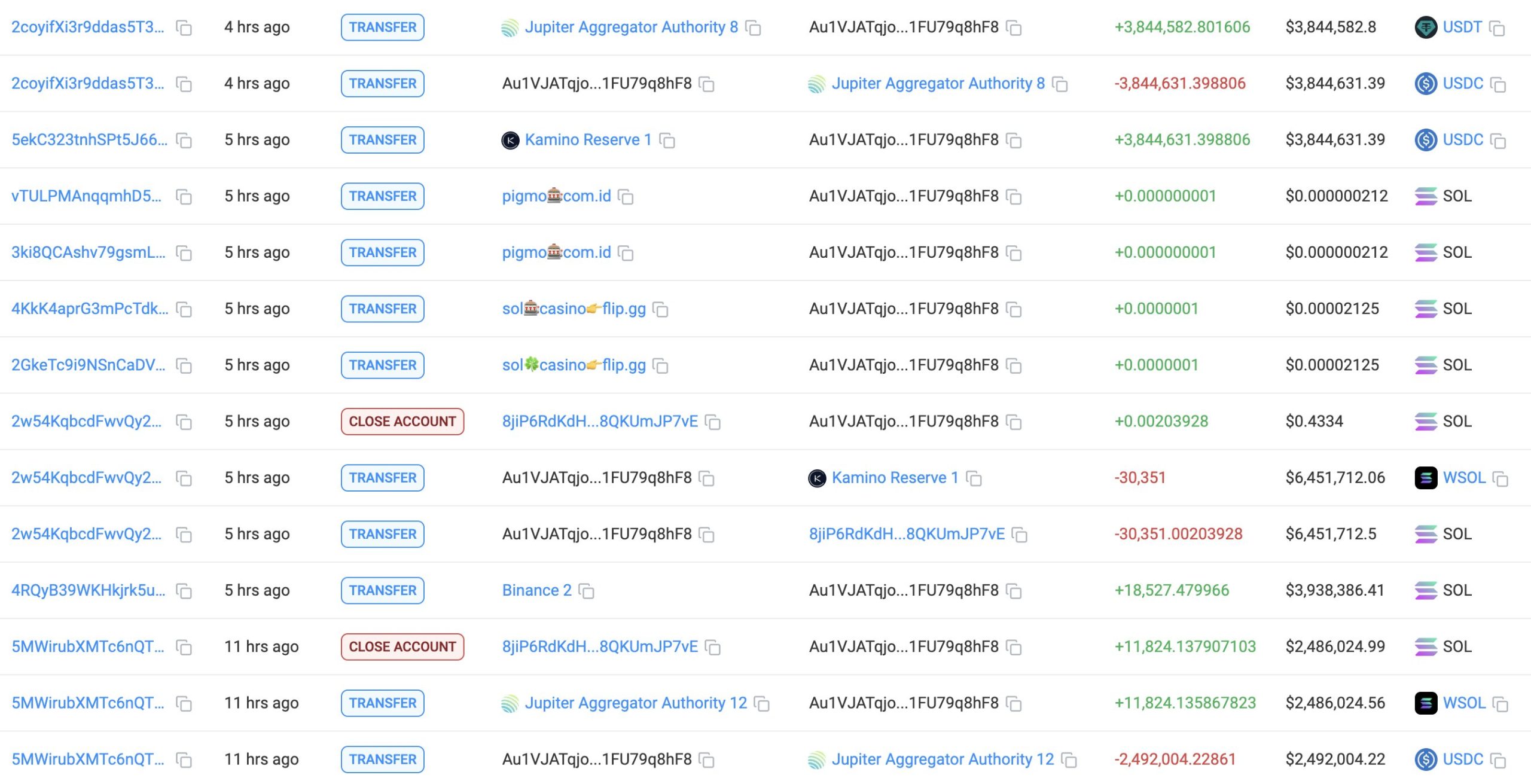Screen dimensions: 1531x784
Task: Open the USDT token page
Action: [1462, 27]
